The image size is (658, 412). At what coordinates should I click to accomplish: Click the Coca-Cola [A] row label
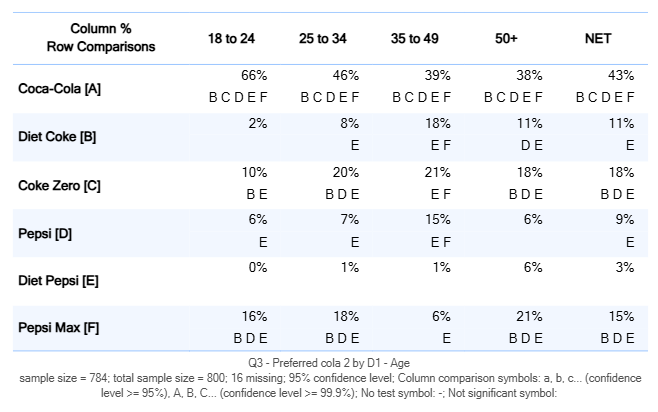point(60,88)
